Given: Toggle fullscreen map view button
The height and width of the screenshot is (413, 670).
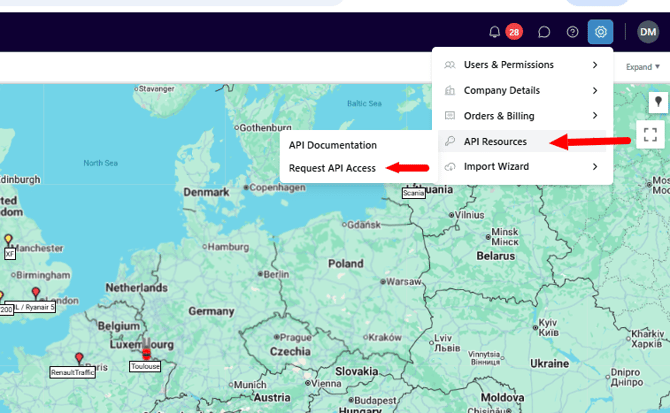Looking at the screenshot, I should pyautogui.click(x=650, y=135).
